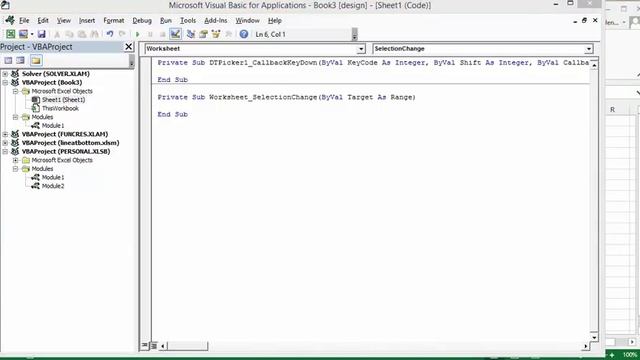Click View Object icon in Project pane

[20, 61]
